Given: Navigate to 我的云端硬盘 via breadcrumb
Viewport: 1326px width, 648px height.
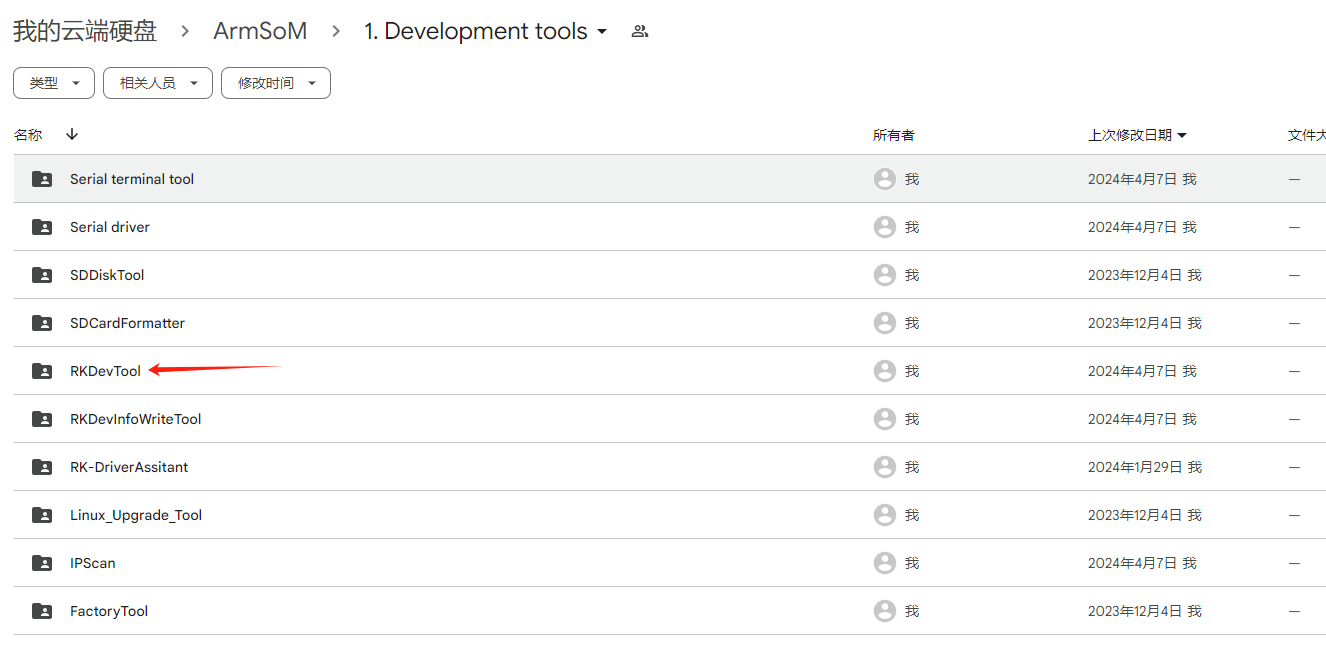Looking at the screenshot, I should (x=83, y=31).
